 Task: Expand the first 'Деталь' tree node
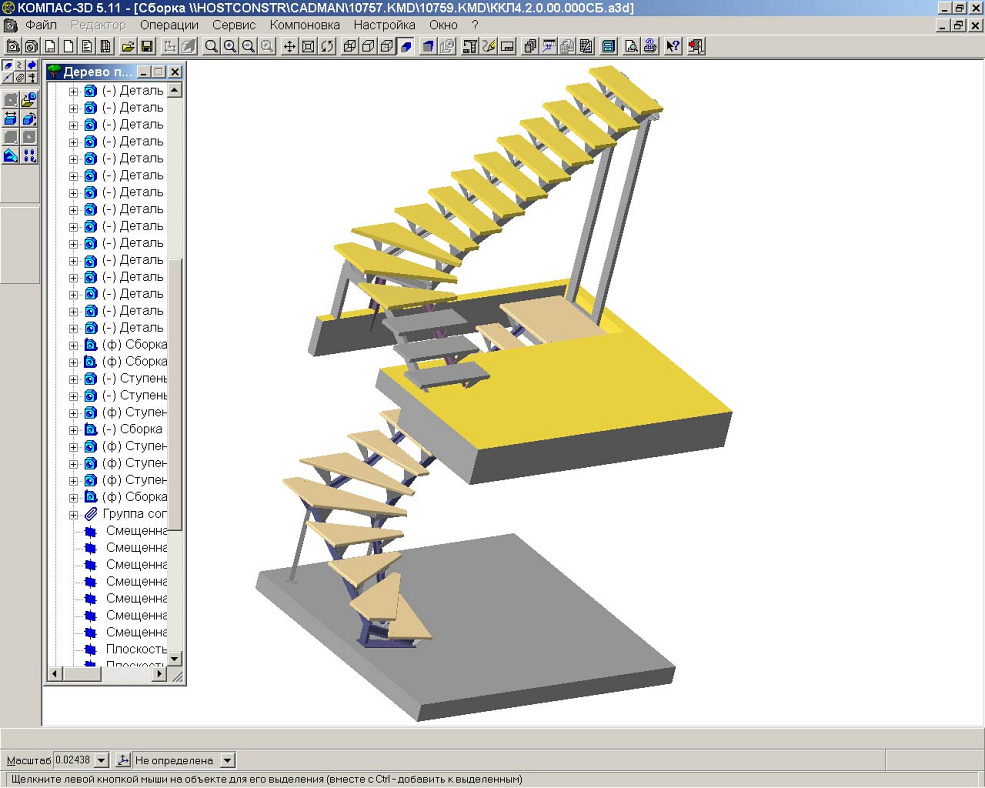coord(74,91)
